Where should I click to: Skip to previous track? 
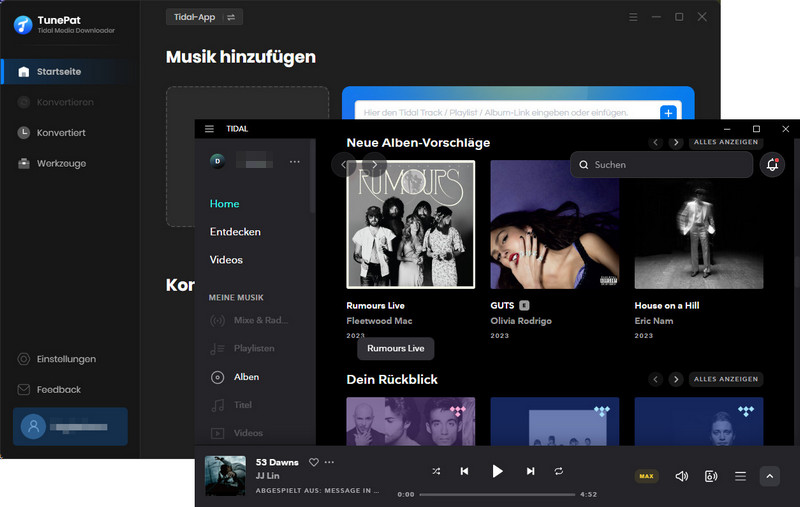coord(464,471)
